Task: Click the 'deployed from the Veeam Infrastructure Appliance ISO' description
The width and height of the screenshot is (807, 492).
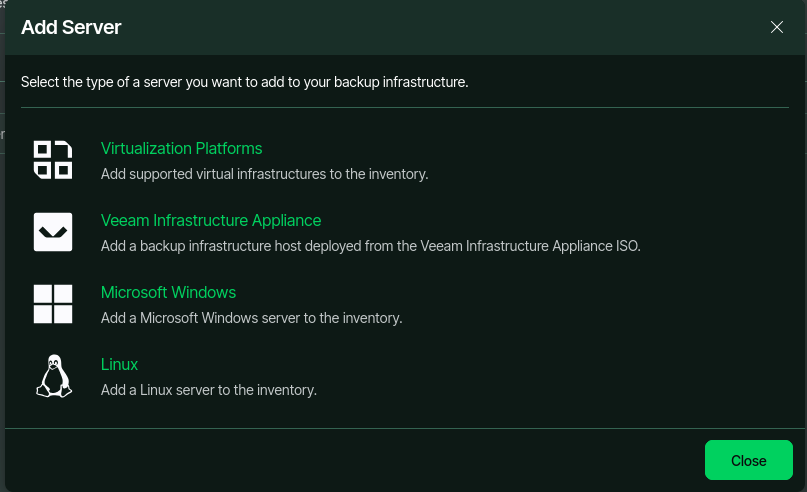Action: (x=371, y=246)
